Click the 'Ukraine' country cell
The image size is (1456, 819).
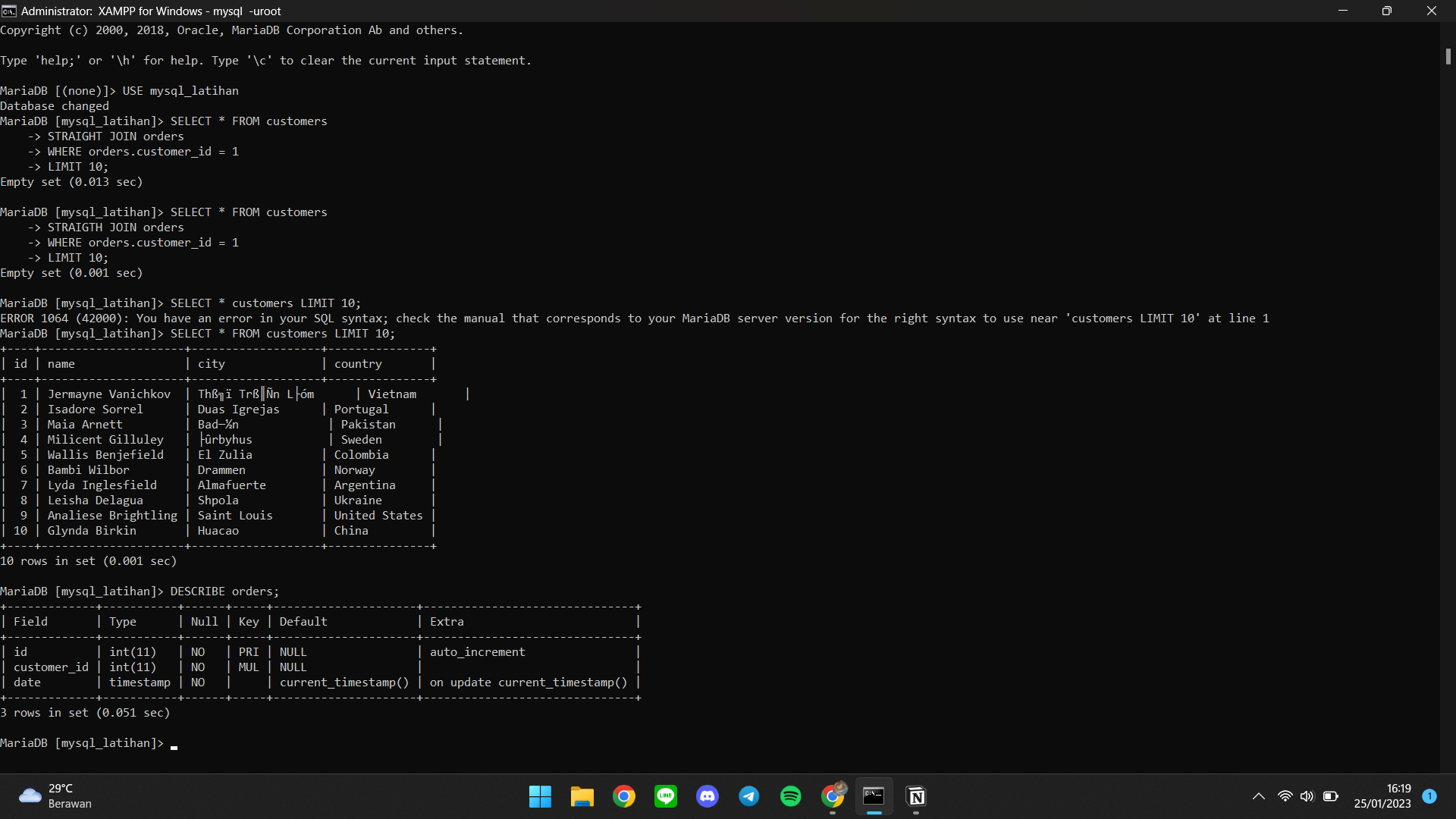tap(358, 500)
